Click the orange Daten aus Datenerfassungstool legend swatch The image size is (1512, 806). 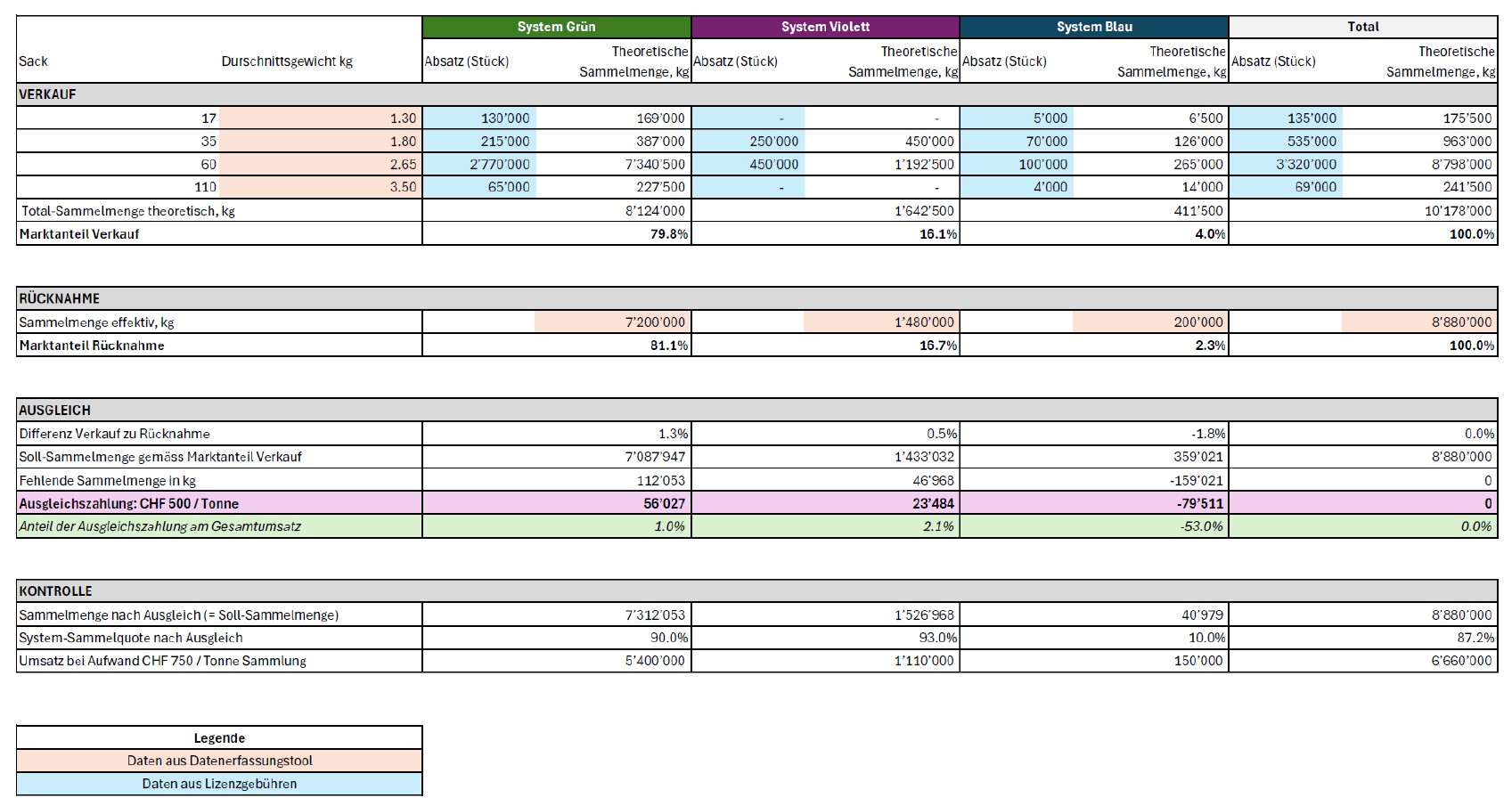tap(219, 761)
